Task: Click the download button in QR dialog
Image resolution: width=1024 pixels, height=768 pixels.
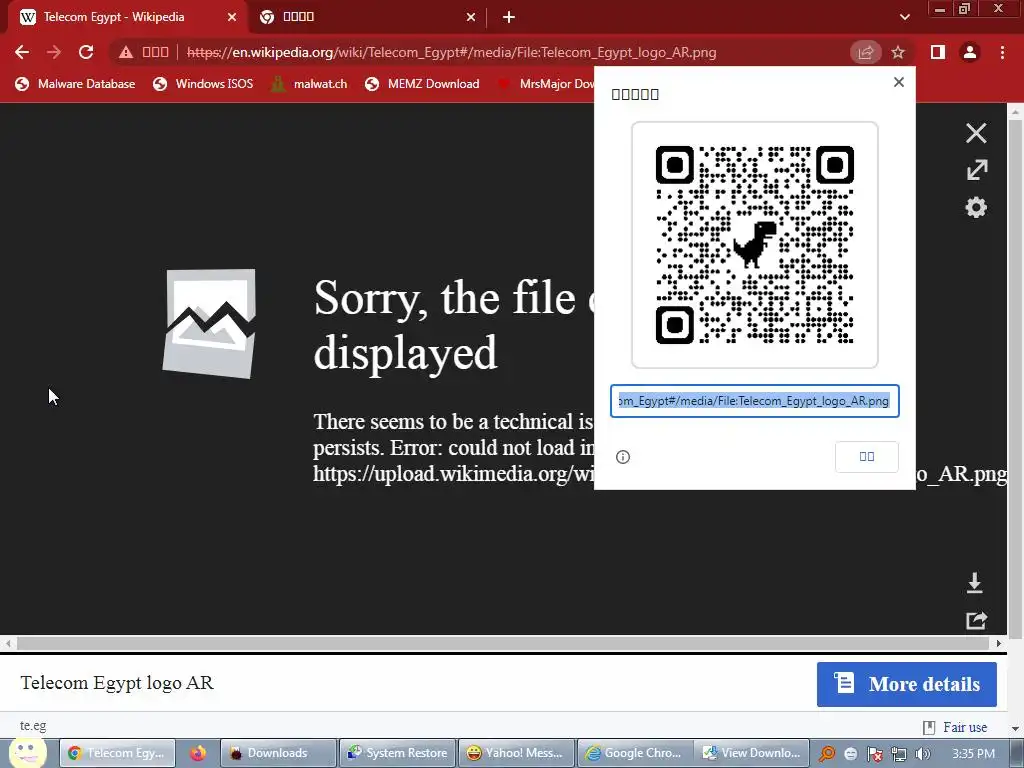Action: tap(867, 456)
